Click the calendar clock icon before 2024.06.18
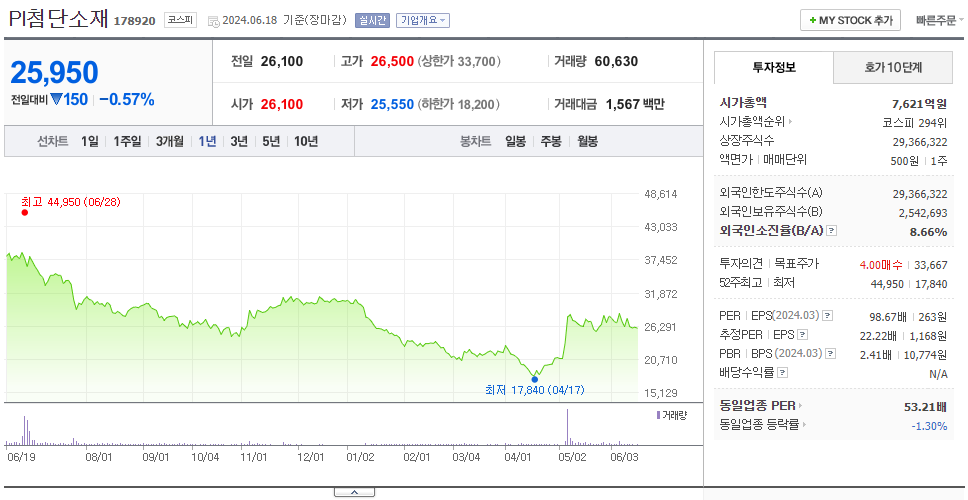968x500 pixels. pyautogui.click(x=214, y=21)
